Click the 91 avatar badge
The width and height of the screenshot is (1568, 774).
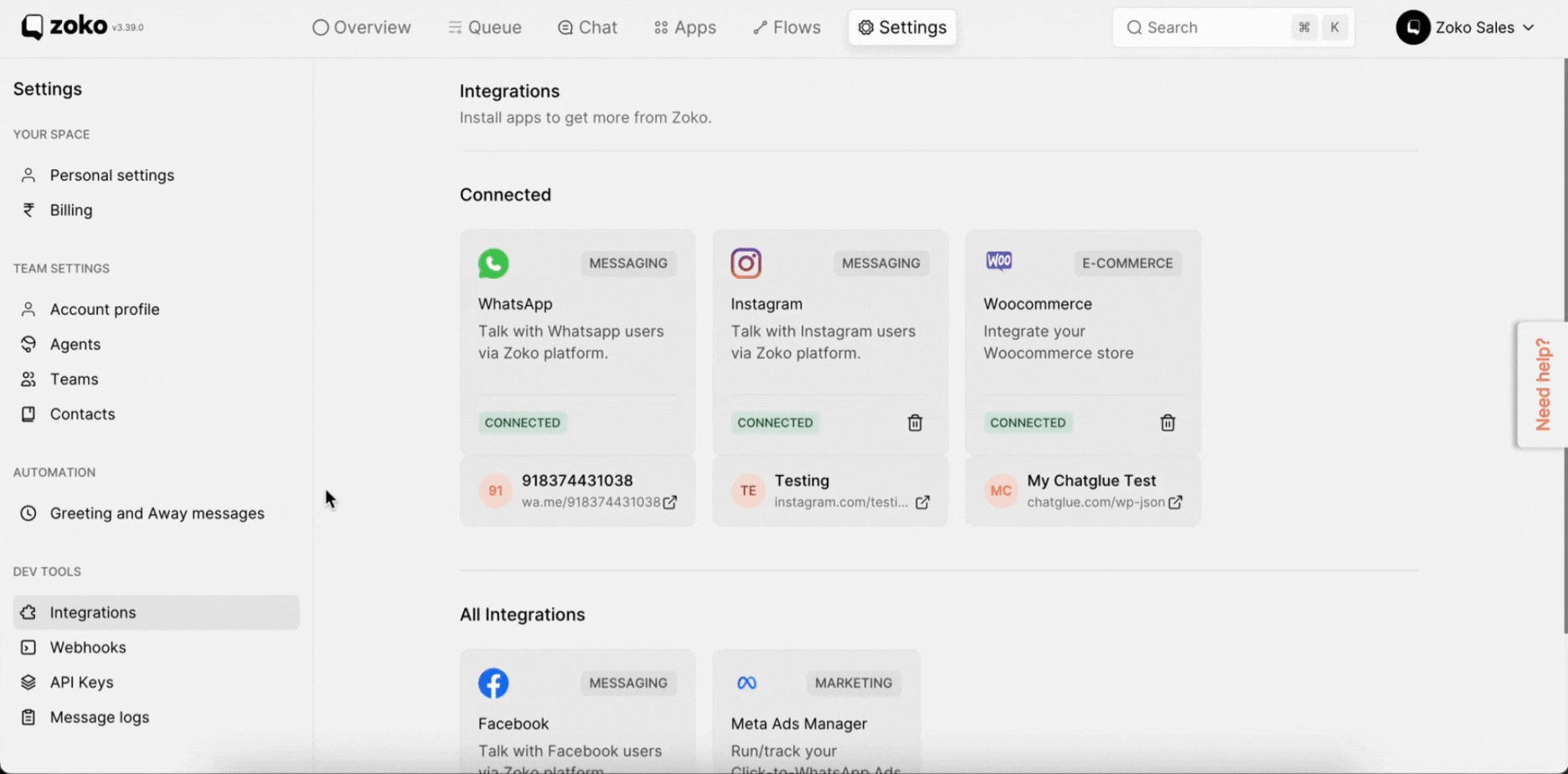point(495,491)
